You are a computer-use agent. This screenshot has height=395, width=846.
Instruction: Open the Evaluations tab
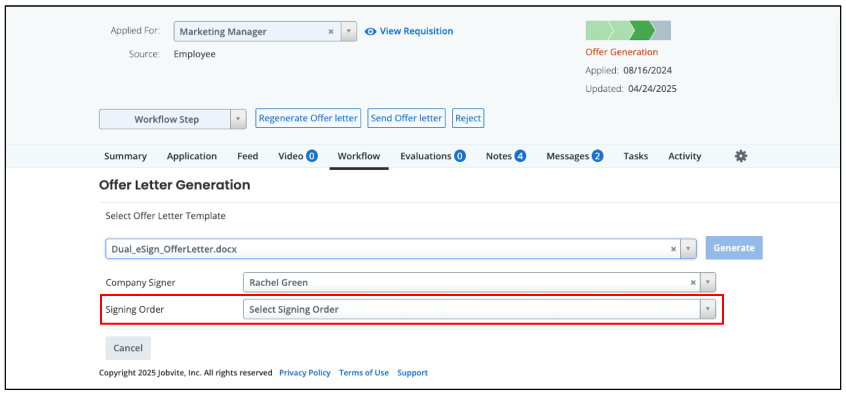[426, 156]
